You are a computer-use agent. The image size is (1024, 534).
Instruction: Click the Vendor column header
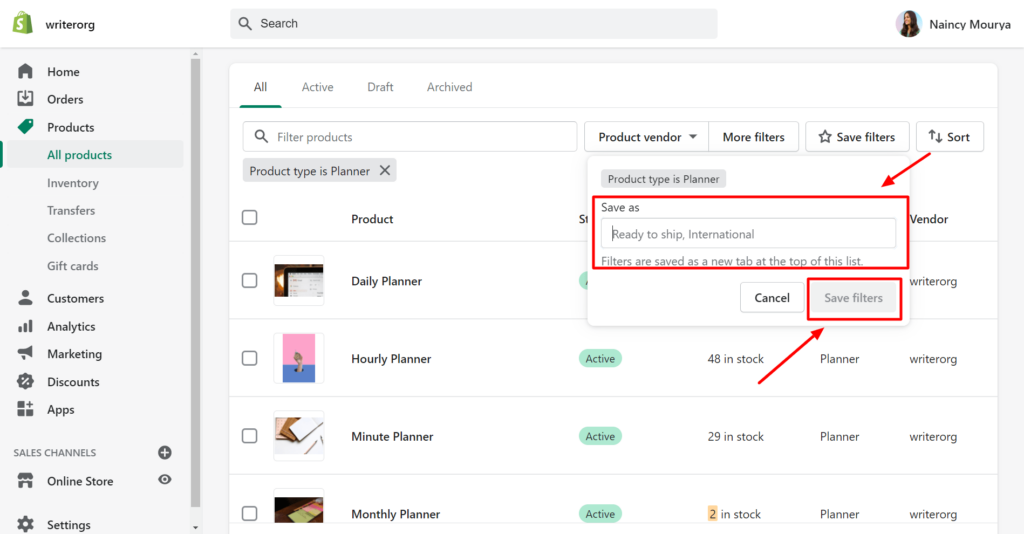929,219
